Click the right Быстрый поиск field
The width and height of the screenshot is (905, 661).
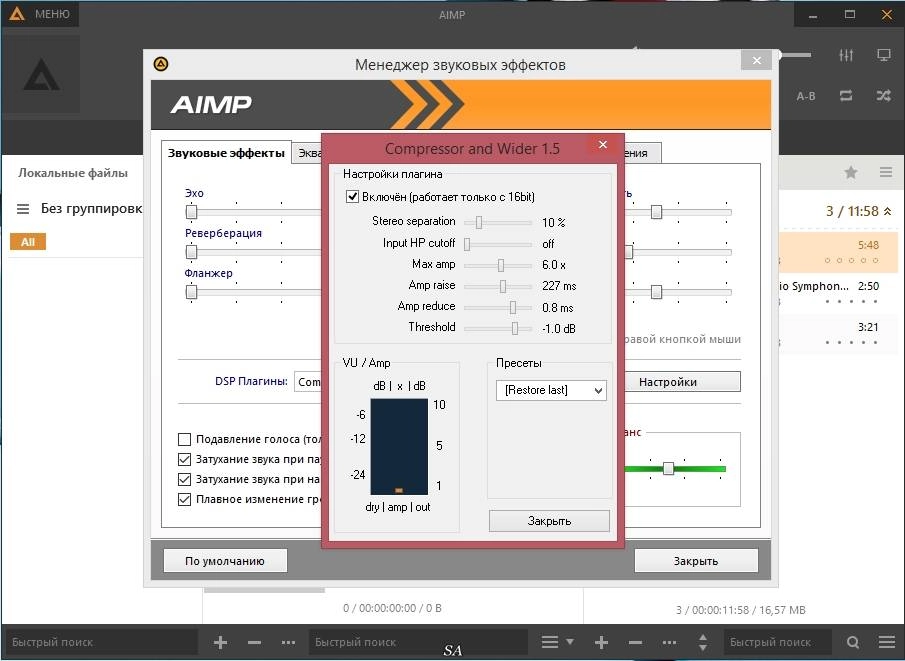(777, 642)
